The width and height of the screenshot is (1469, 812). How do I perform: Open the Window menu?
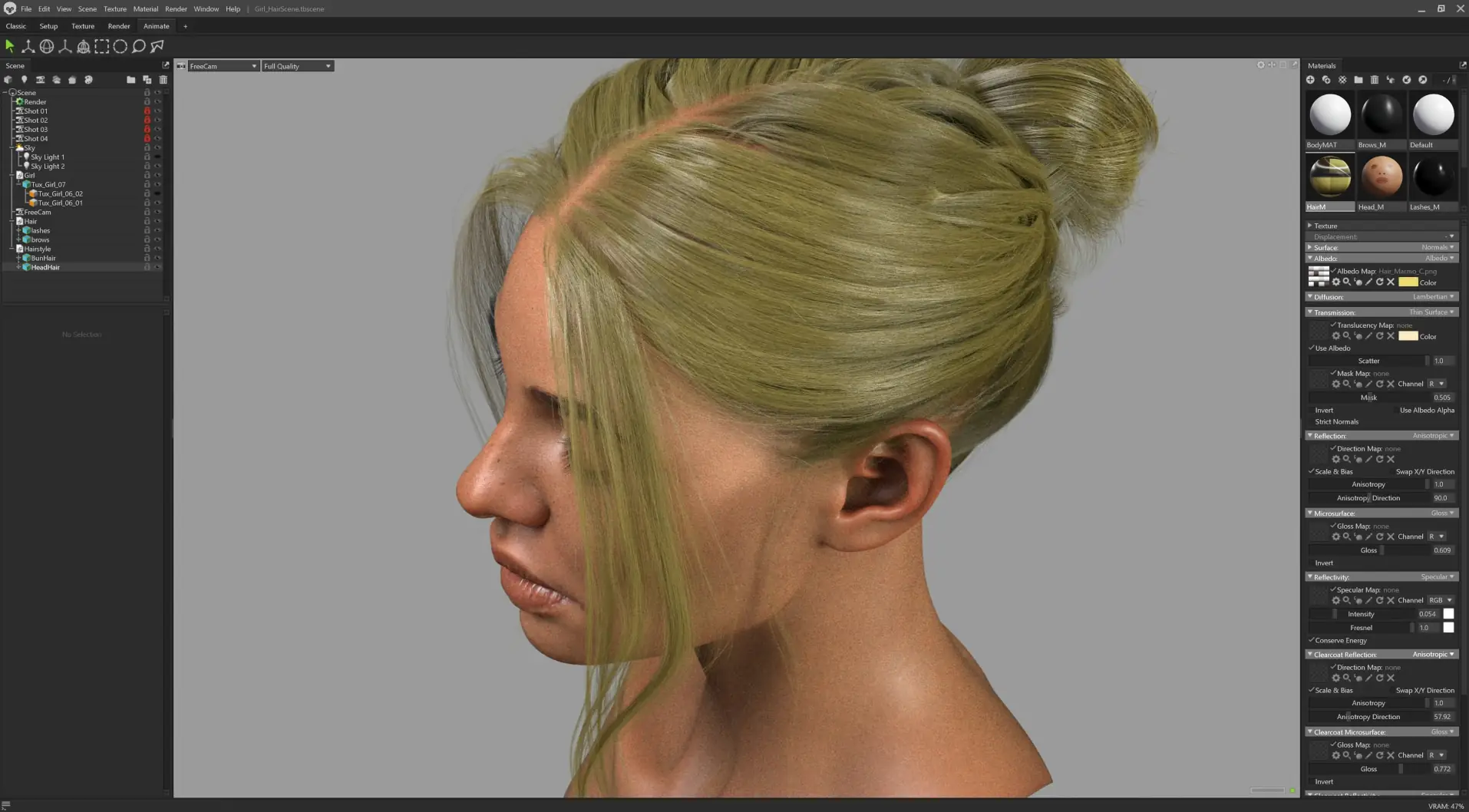206,9
